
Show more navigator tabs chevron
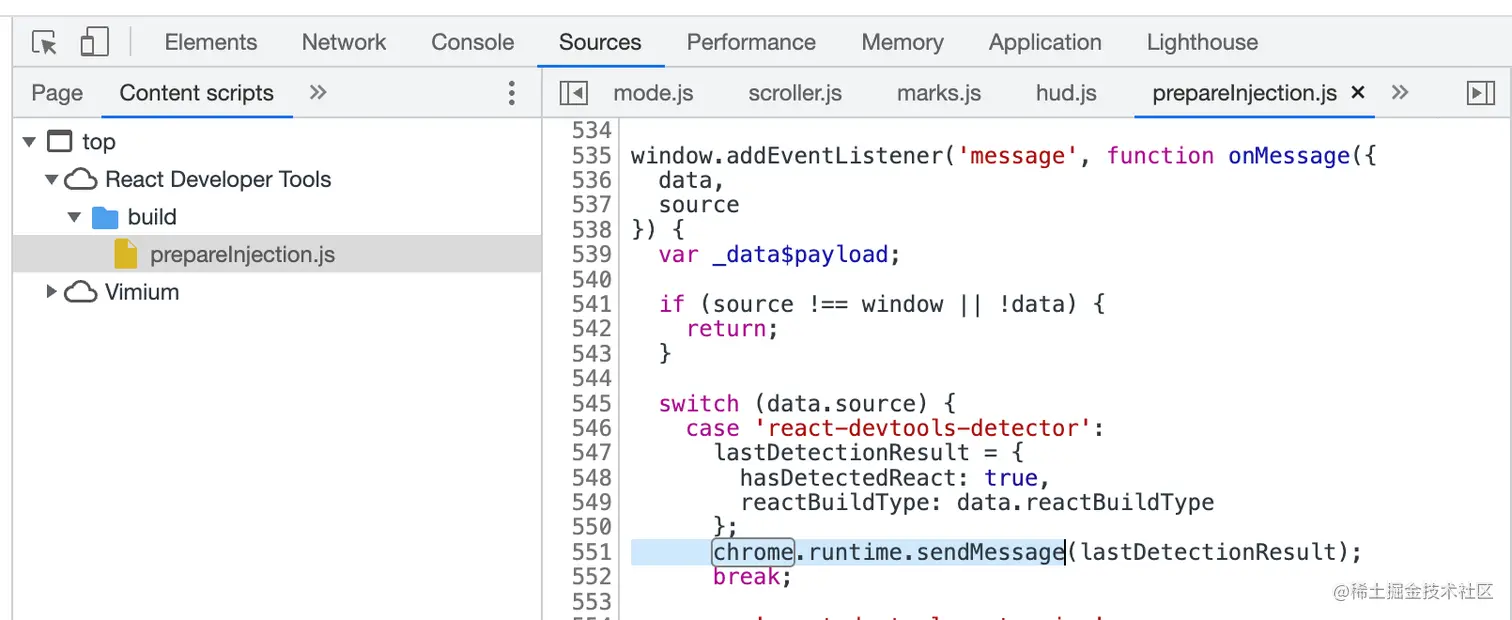[318, 93]
